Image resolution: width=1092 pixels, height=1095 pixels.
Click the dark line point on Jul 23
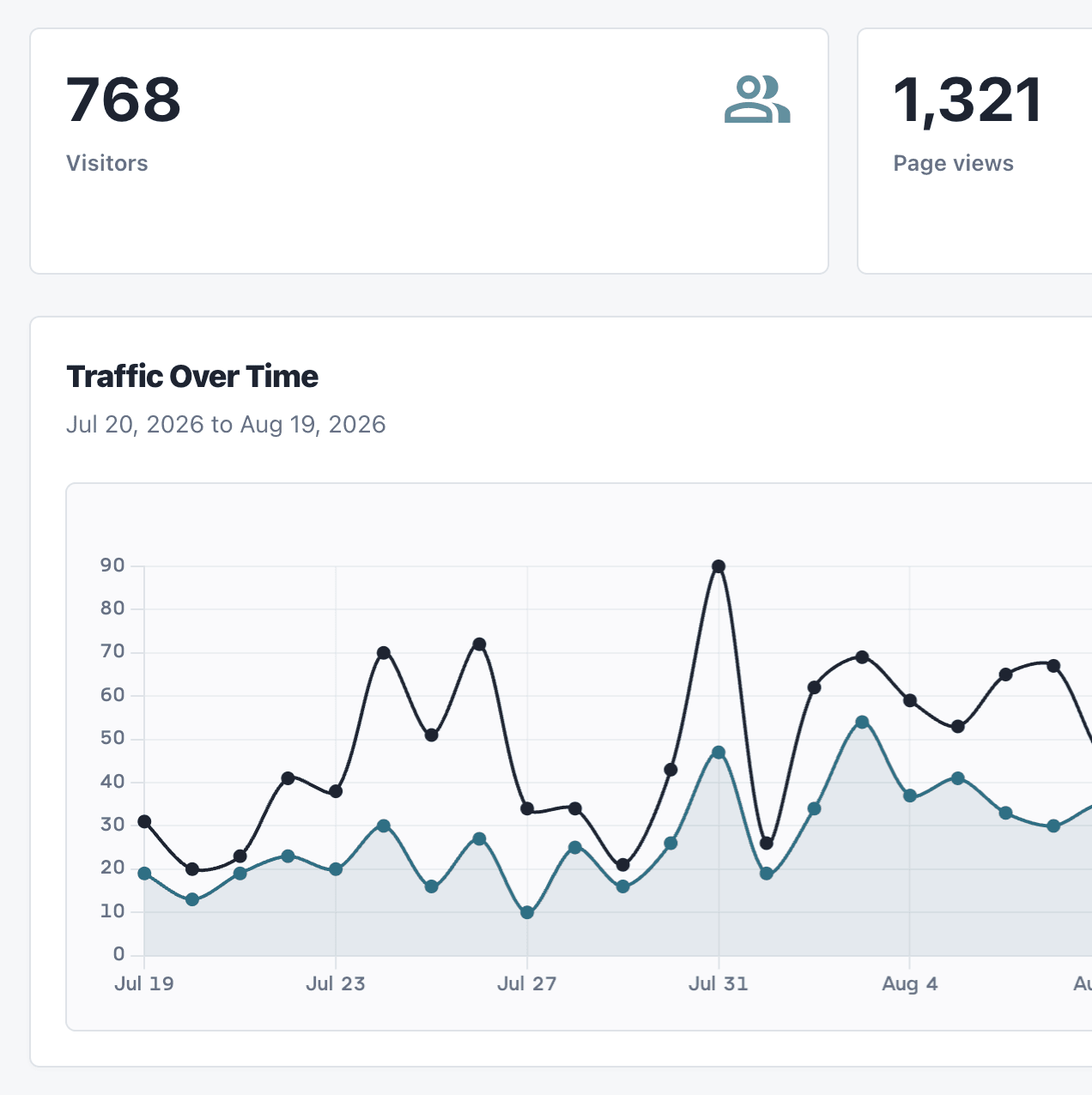[x=336, y=791]
